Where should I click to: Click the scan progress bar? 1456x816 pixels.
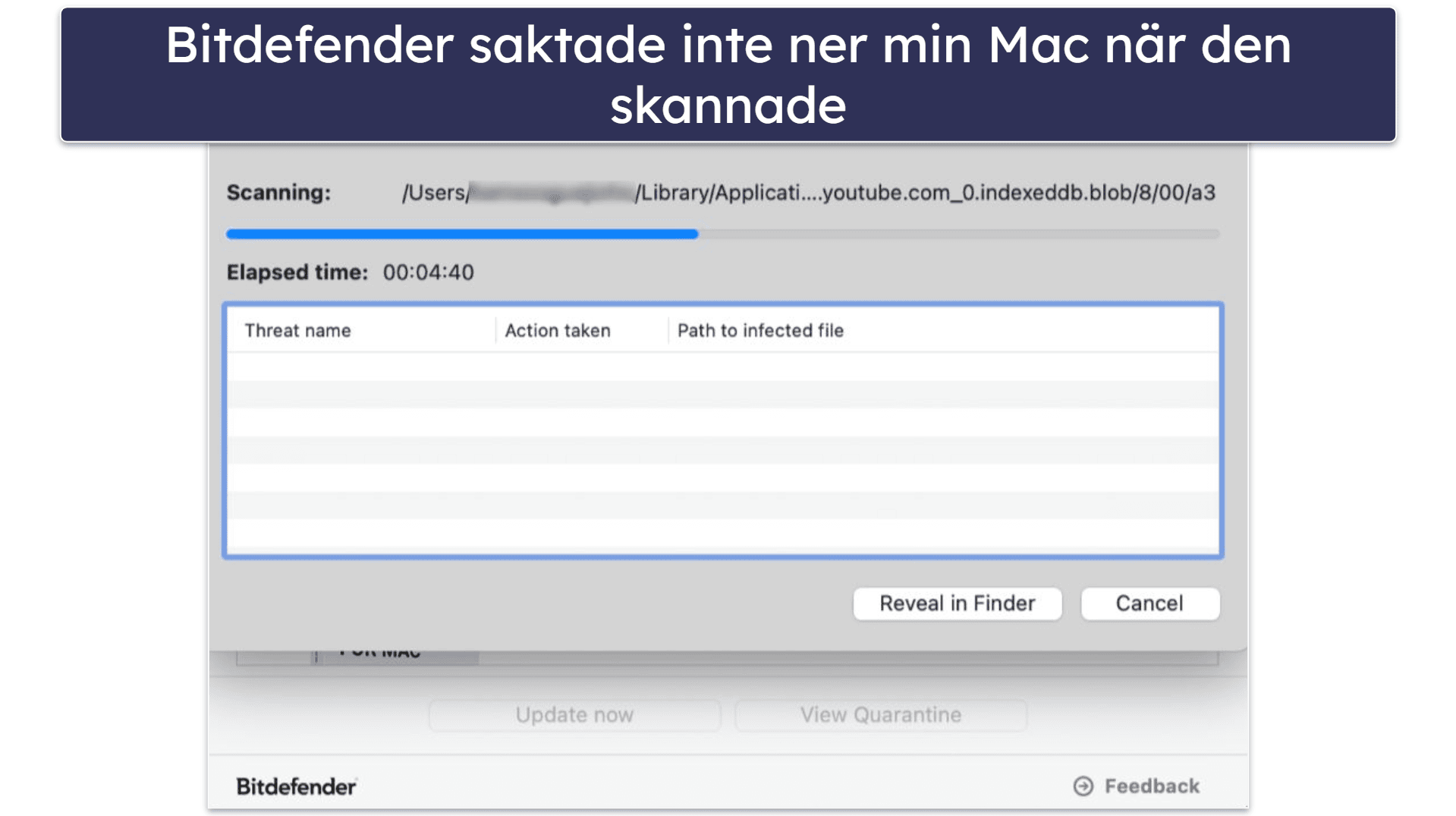722,235
